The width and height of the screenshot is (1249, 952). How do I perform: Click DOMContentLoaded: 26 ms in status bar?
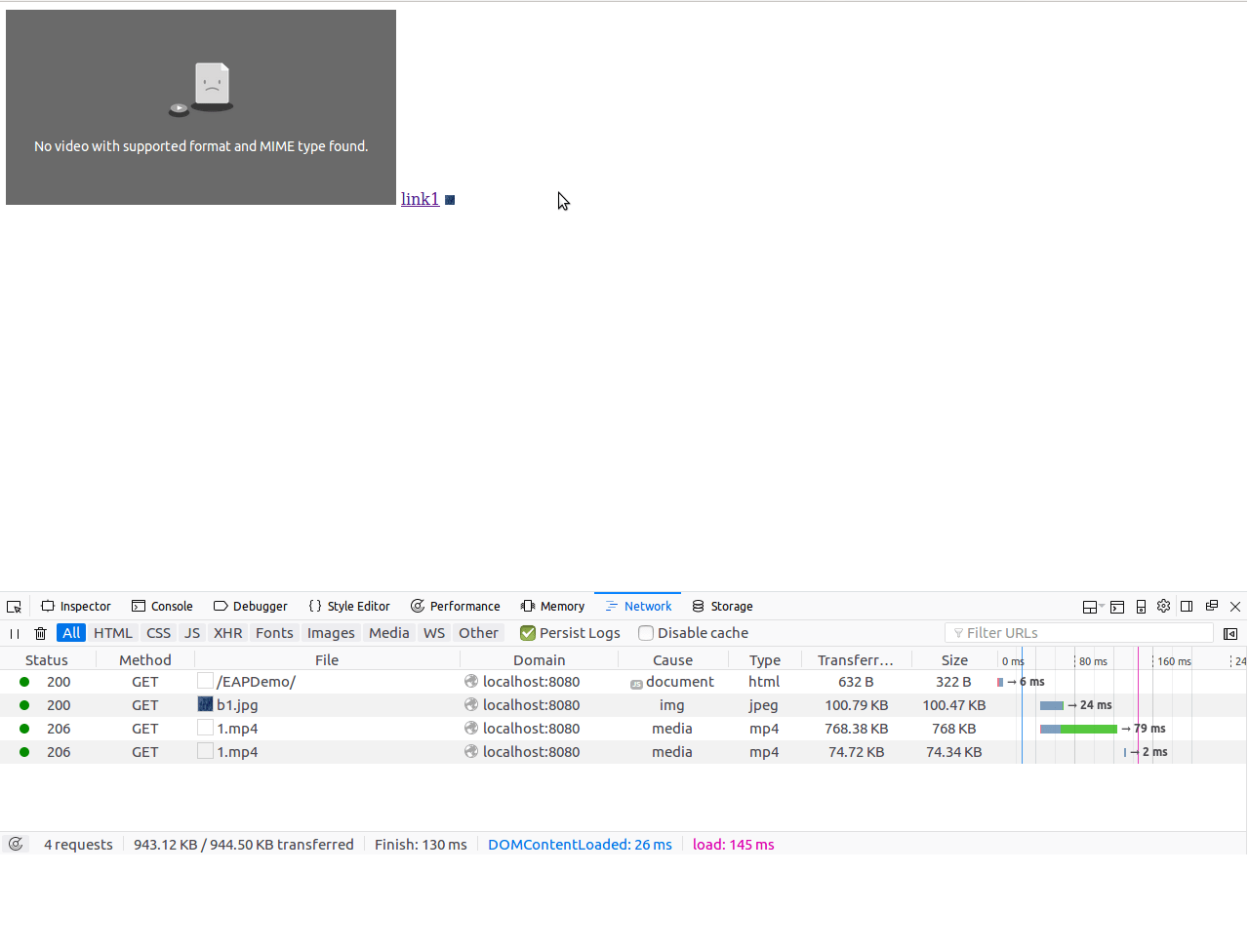[580, 845]
